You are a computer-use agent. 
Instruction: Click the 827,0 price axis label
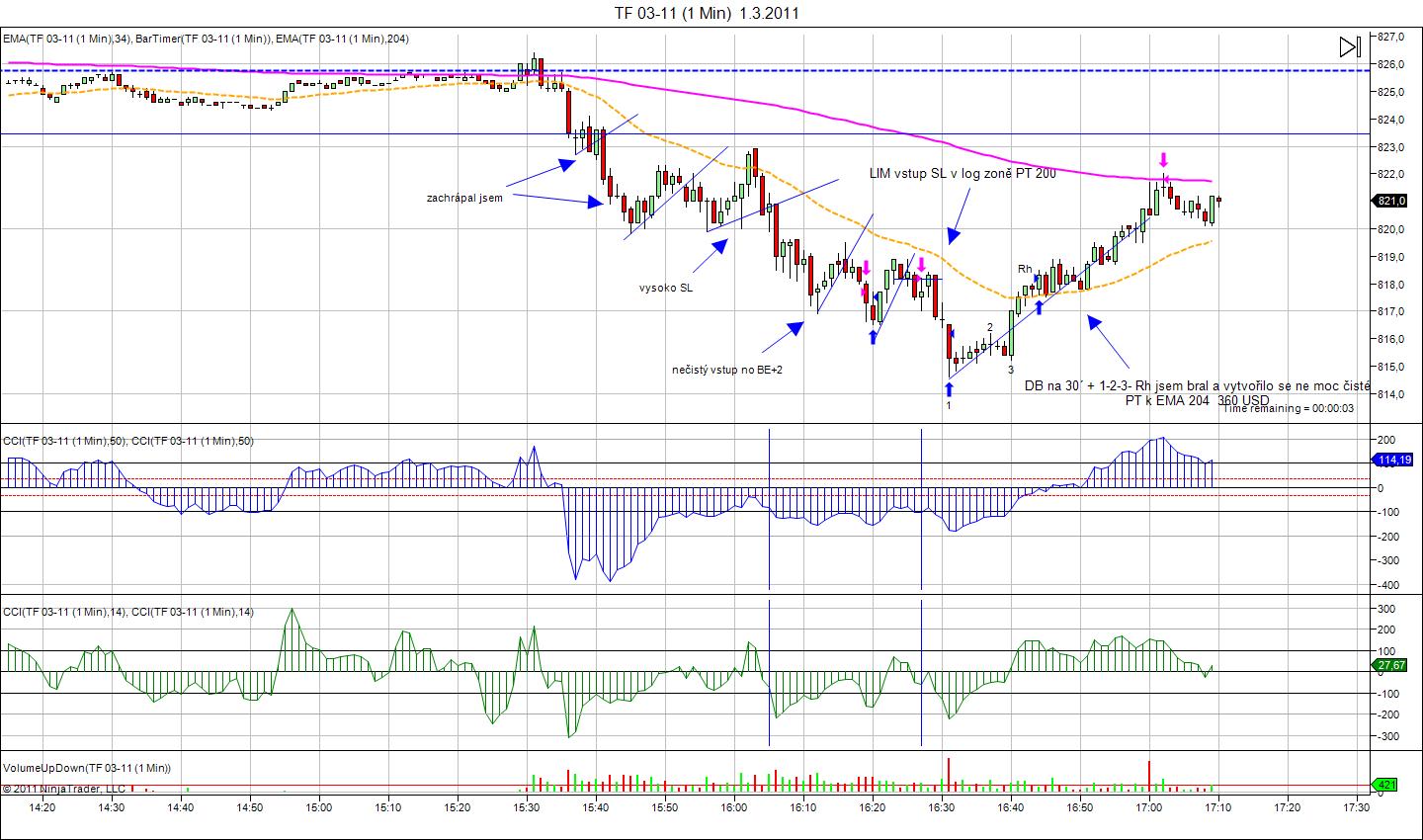click(1390, 37)
